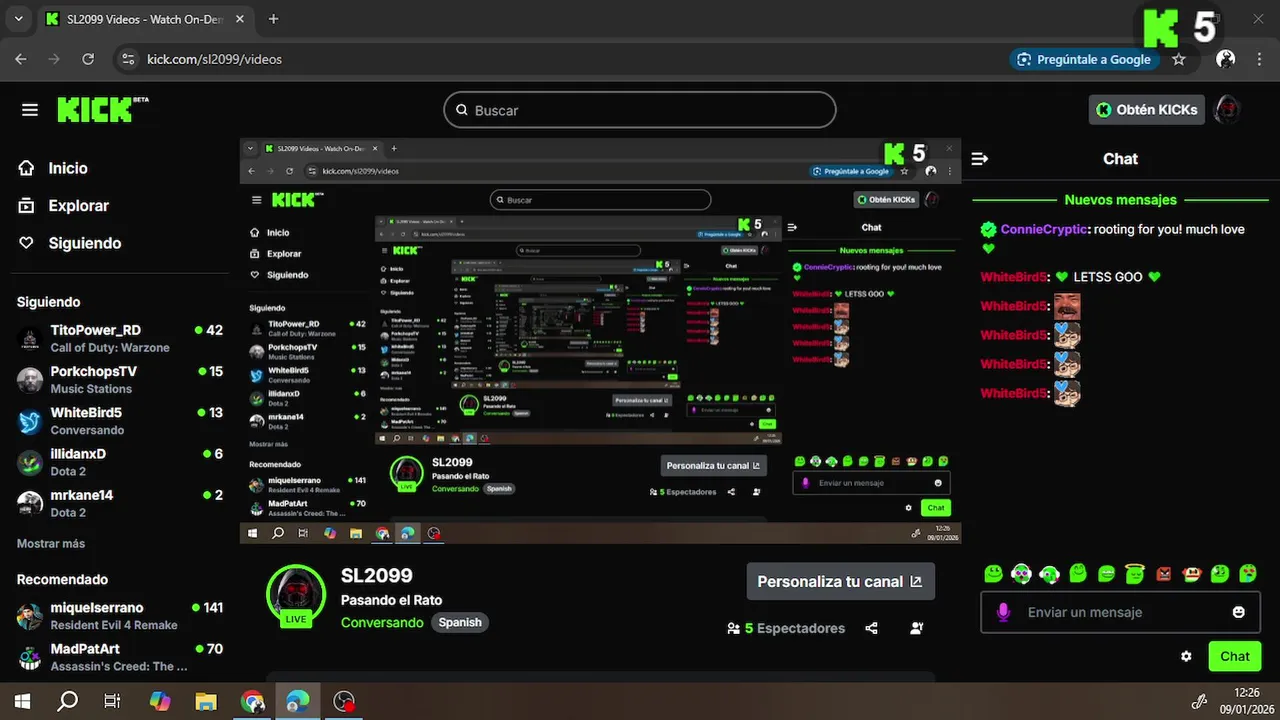Screen dimensions: 1280x720
Task: Click the Obtén KICKs button
Action: click(1146, 110)
